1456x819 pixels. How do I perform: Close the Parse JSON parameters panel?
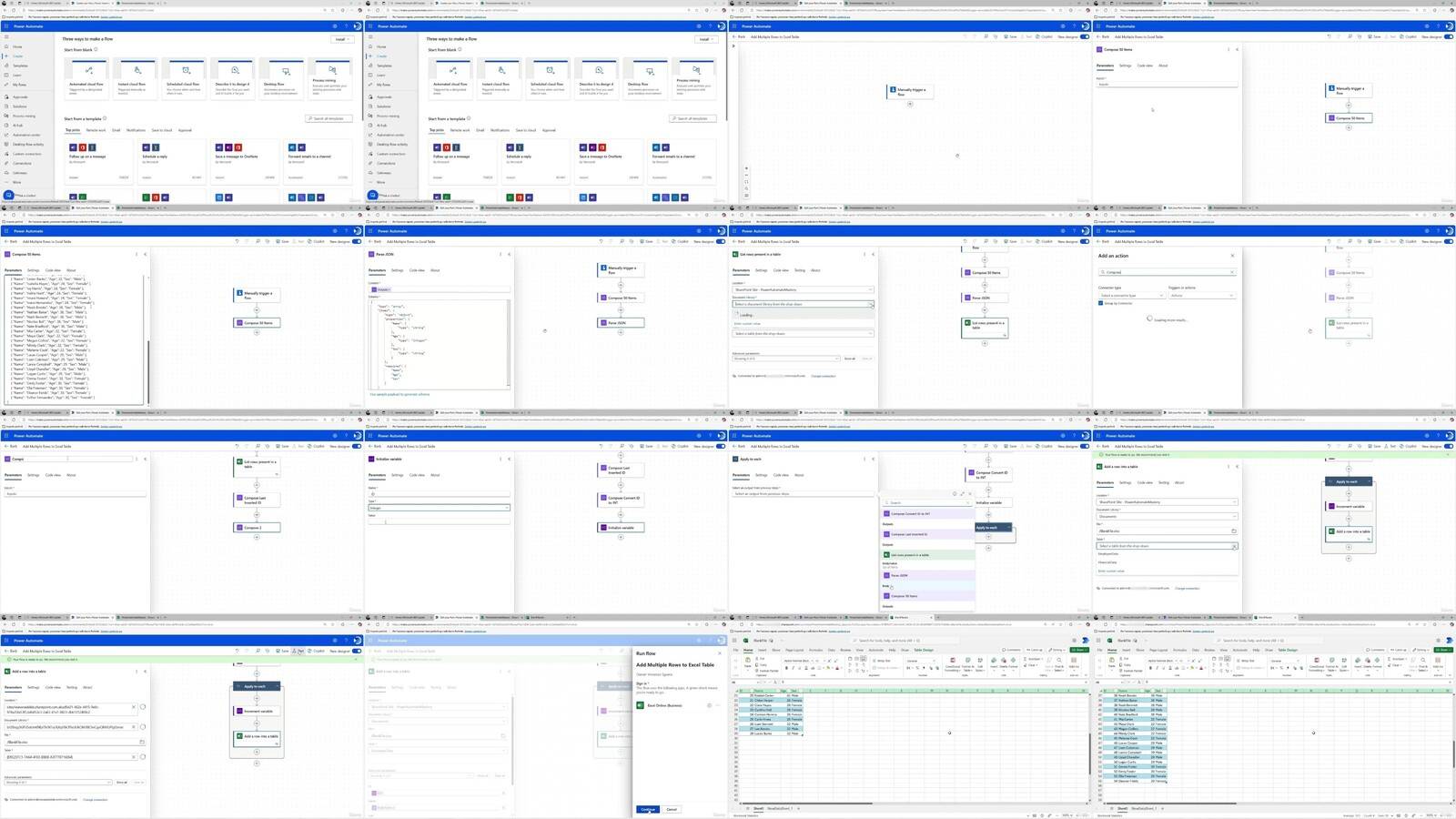tap(509, 254)
